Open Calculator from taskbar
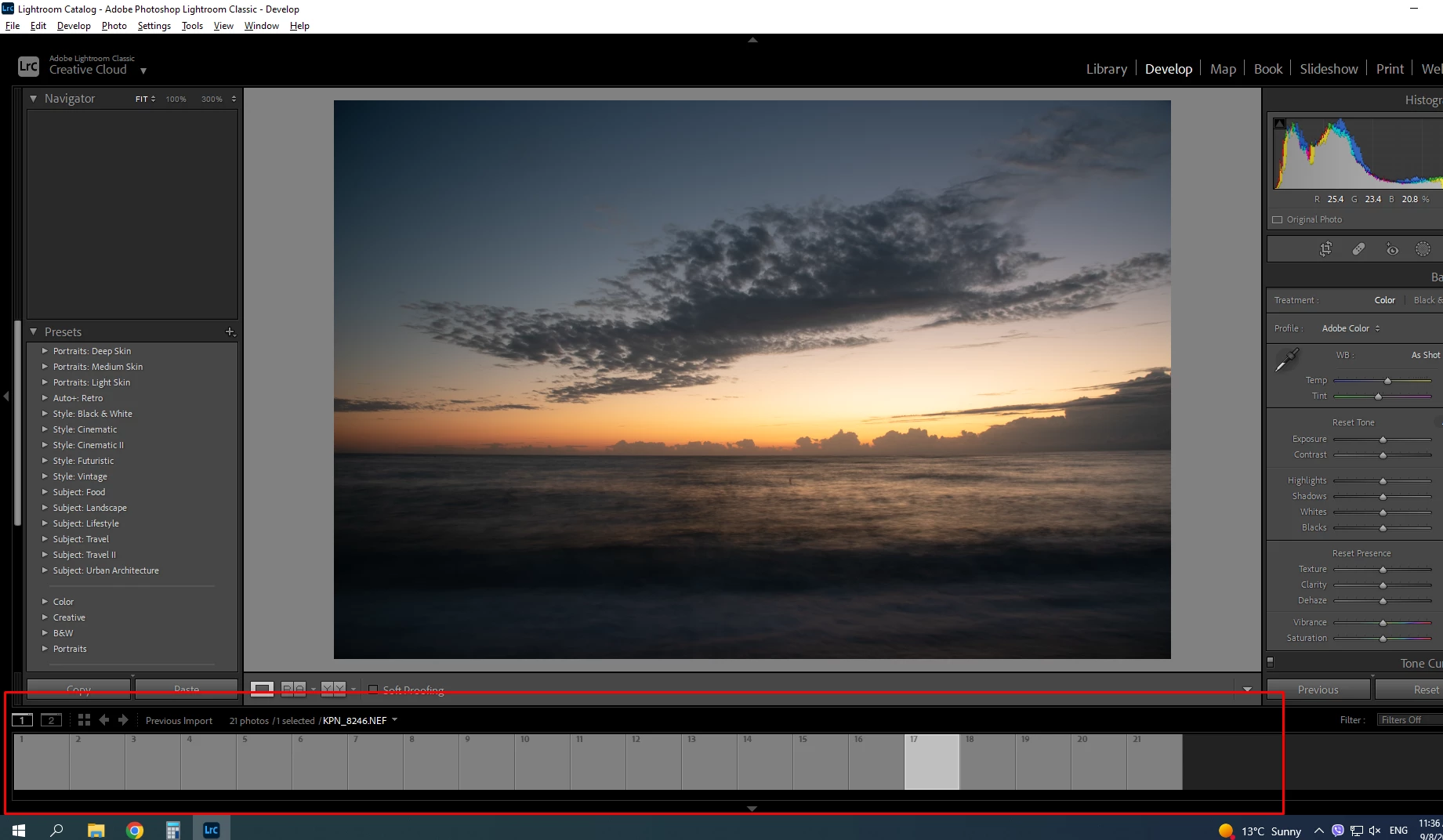This screenshot has width=1443, height=840. [173, 830]
